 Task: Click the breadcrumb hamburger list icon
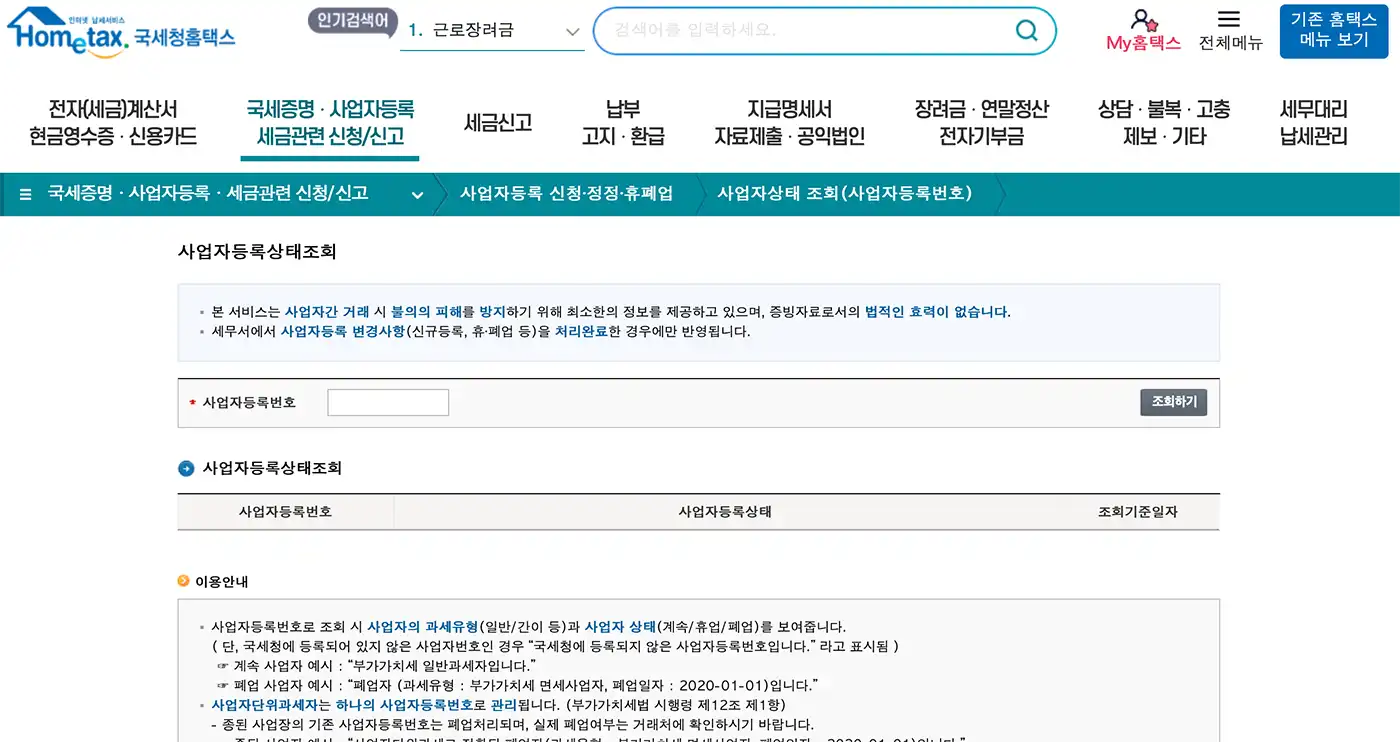(x=25, y=194)
